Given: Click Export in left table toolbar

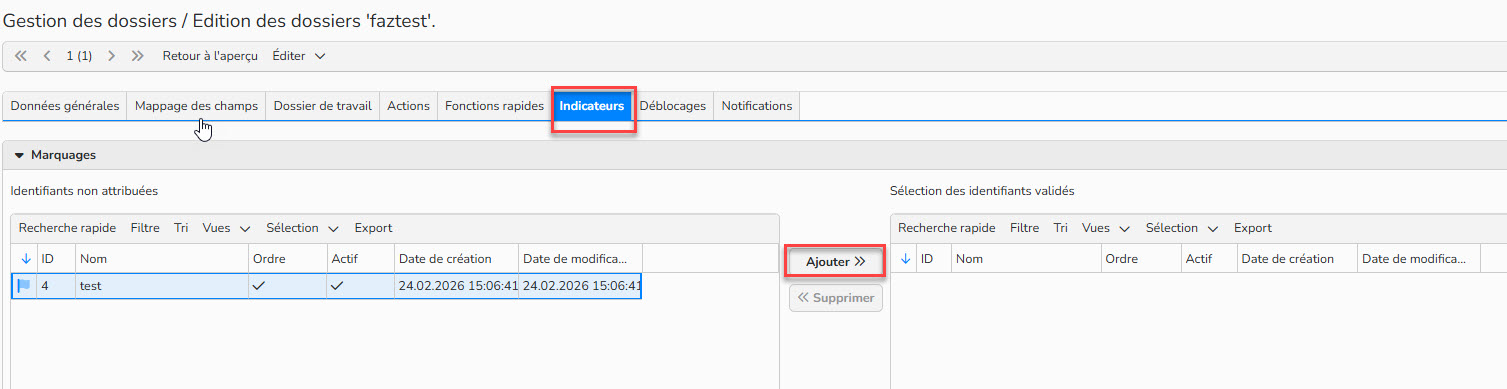Looking at the screenshot, I should pos(373,228).
